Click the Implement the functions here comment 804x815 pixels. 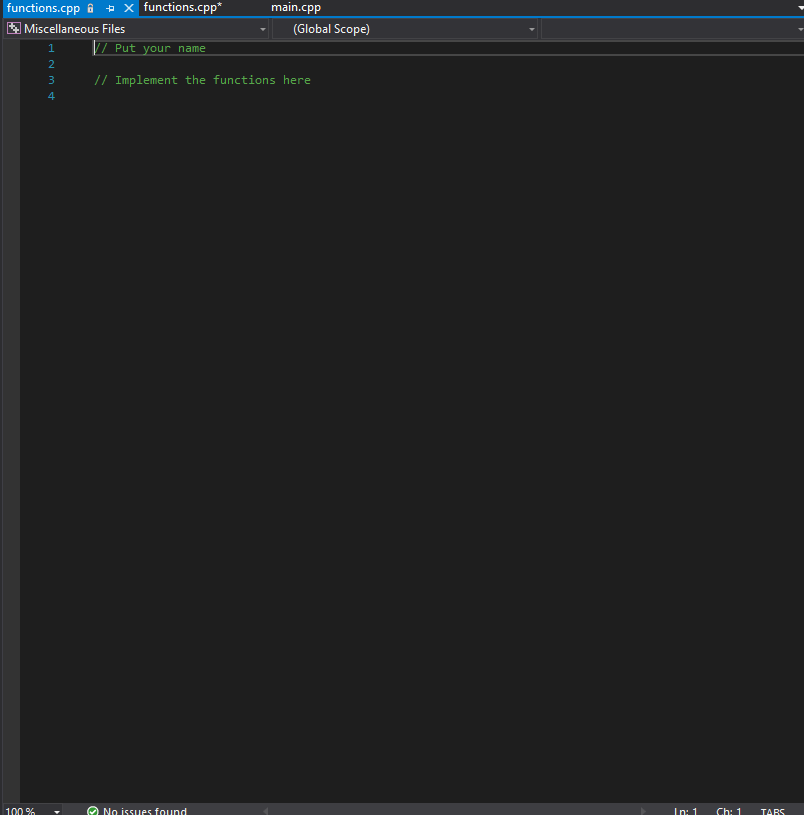point(202,79)
